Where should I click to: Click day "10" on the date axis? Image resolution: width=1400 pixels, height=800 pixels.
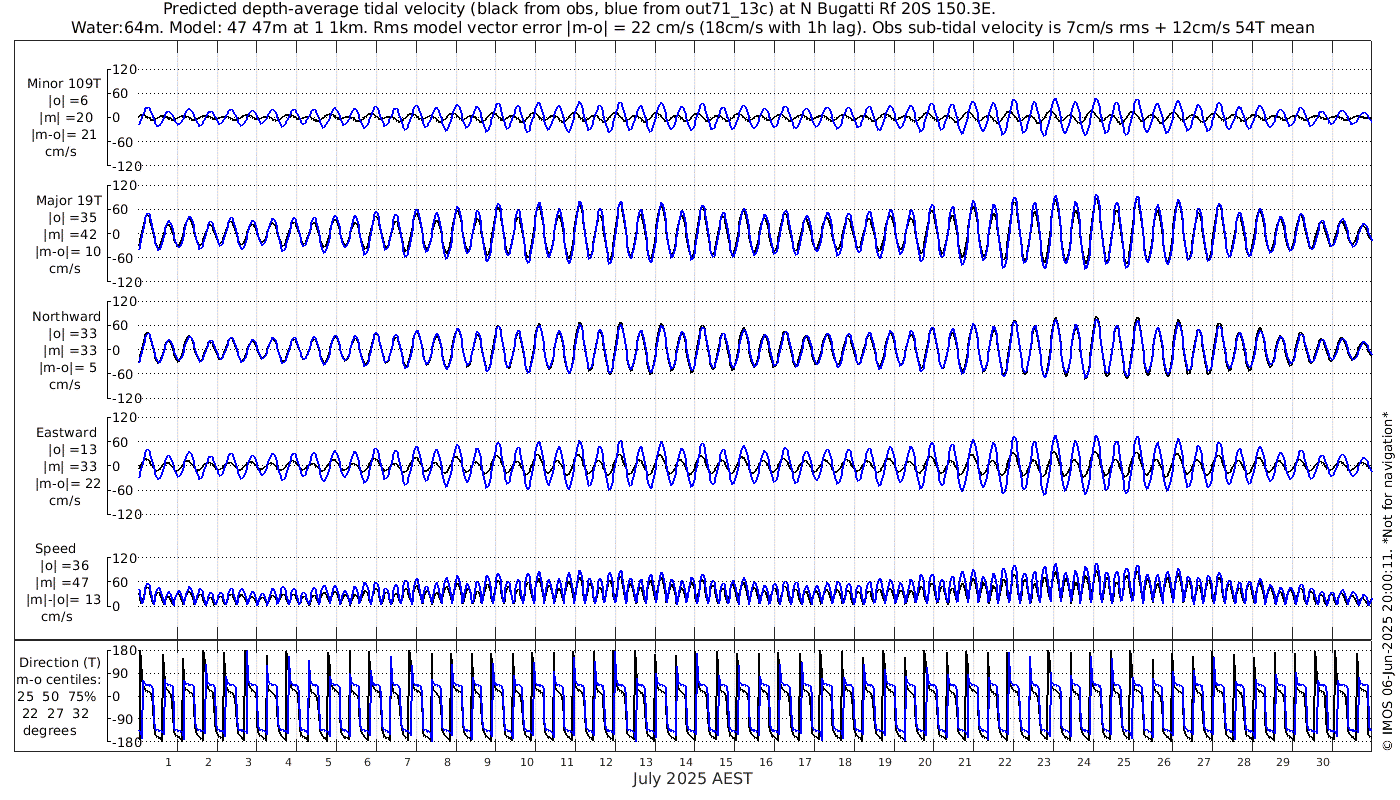pos(527,762)
